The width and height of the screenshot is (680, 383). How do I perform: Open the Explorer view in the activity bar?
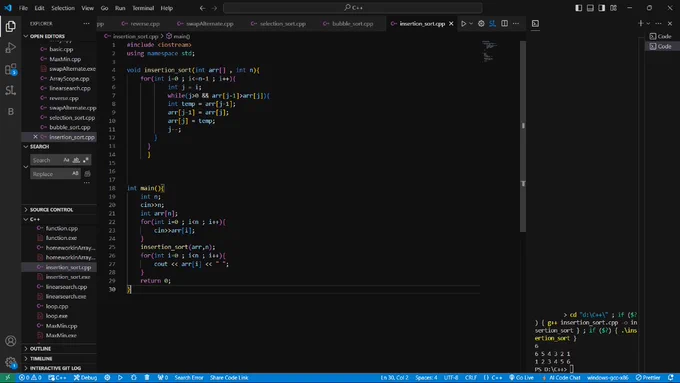coord(10,26)
